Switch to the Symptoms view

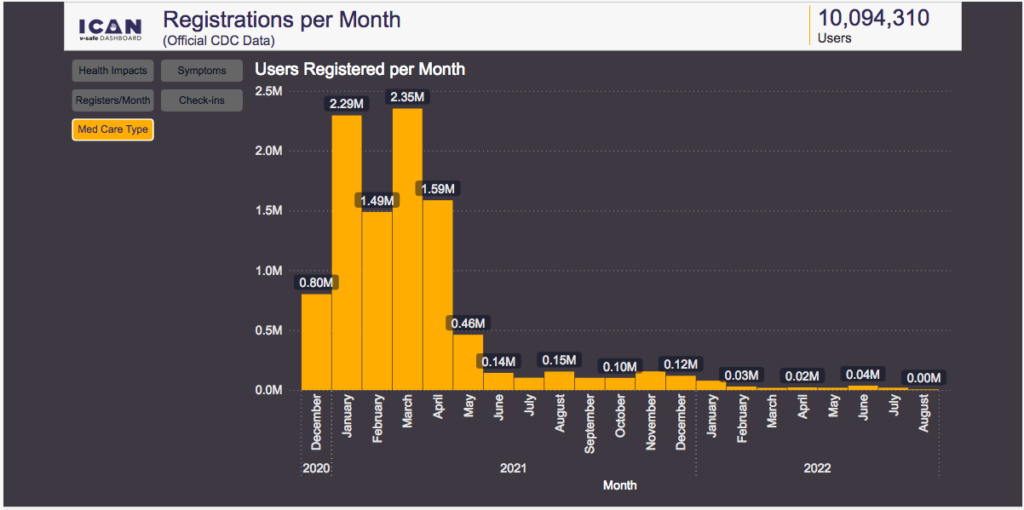coord(201,71)
